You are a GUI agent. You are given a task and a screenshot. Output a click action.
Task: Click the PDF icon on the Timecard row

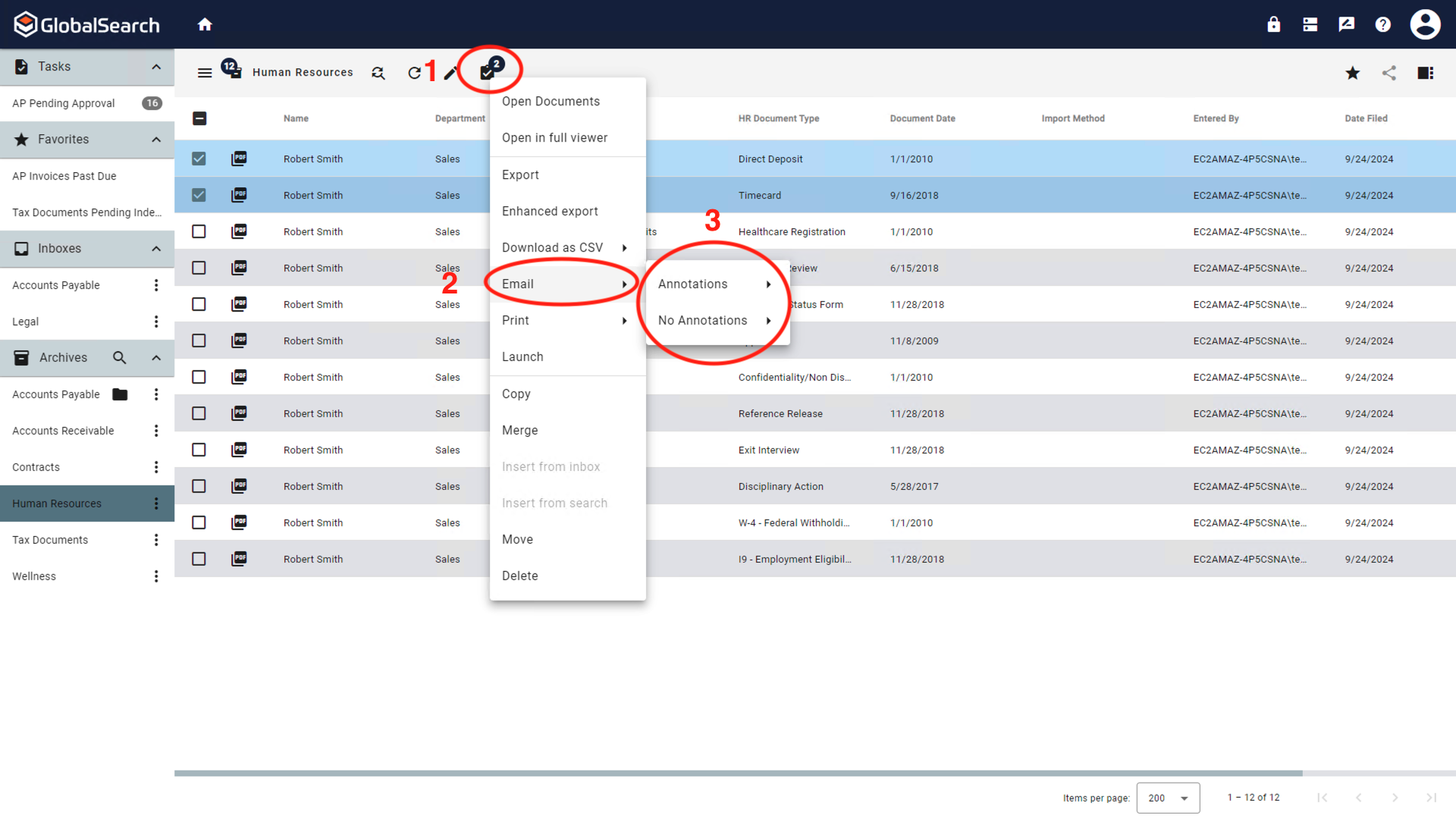tap(239, 195)
